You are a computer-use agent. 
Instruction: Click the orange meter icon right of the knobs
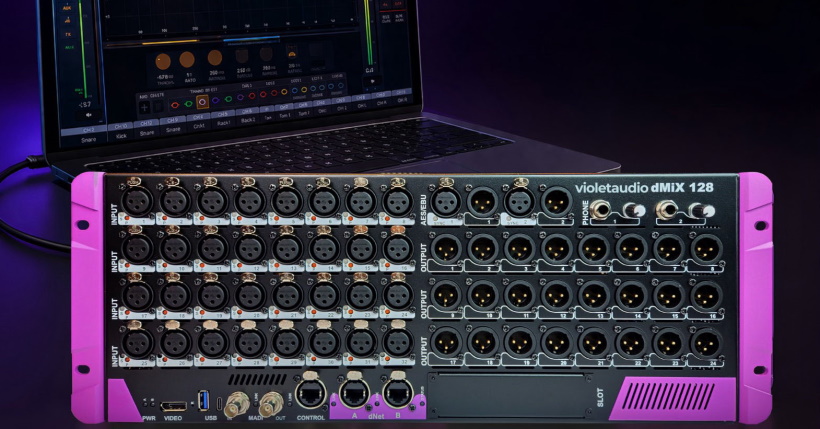coord(292,52)
